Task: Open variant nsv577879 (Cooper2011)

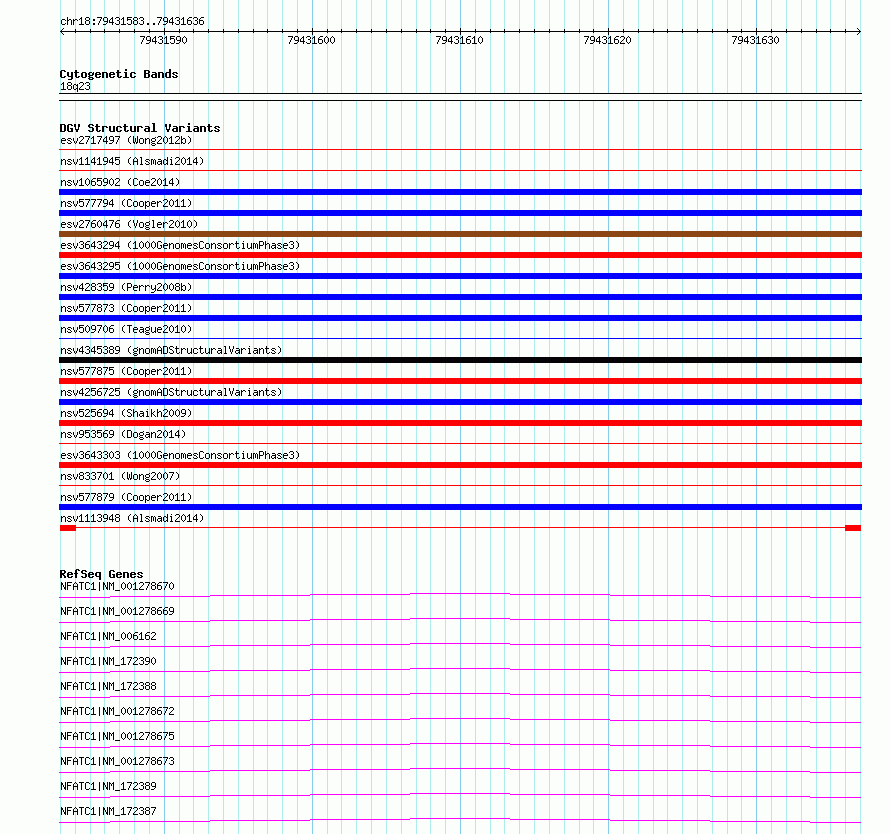Action: point(126,497)
